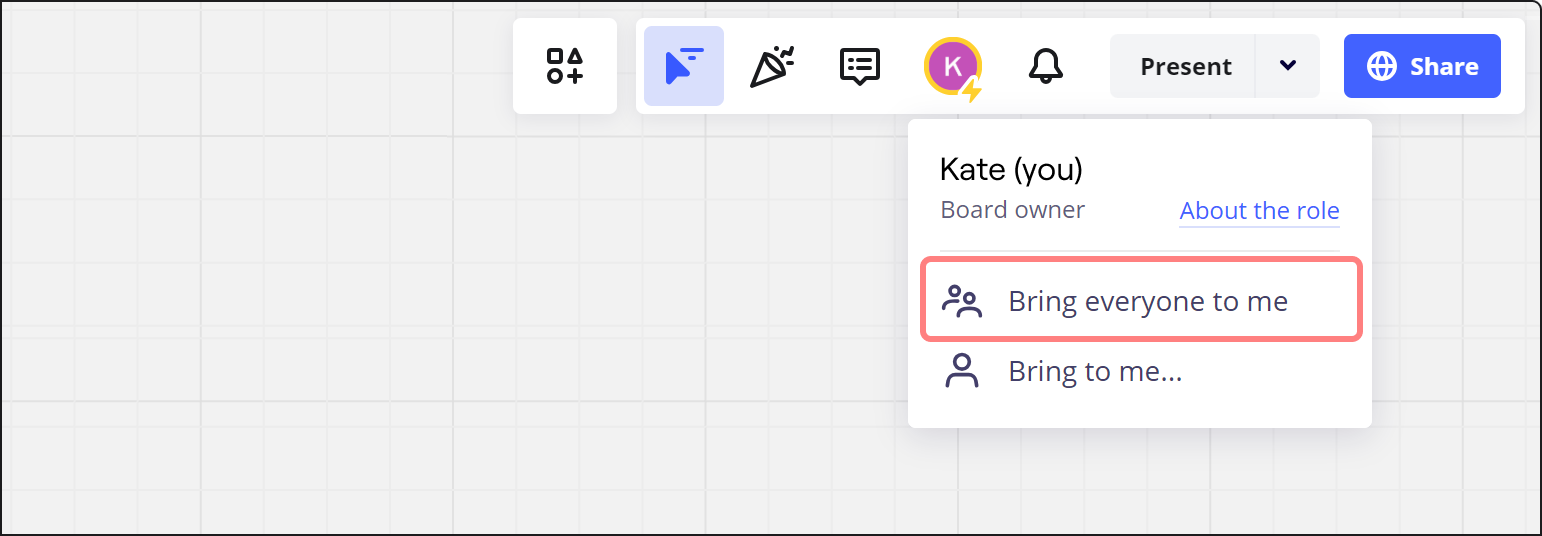This screenshot has height=536, width=1542.
Task: Click the globe icon on Share button
Action: tap(1381, 67)
